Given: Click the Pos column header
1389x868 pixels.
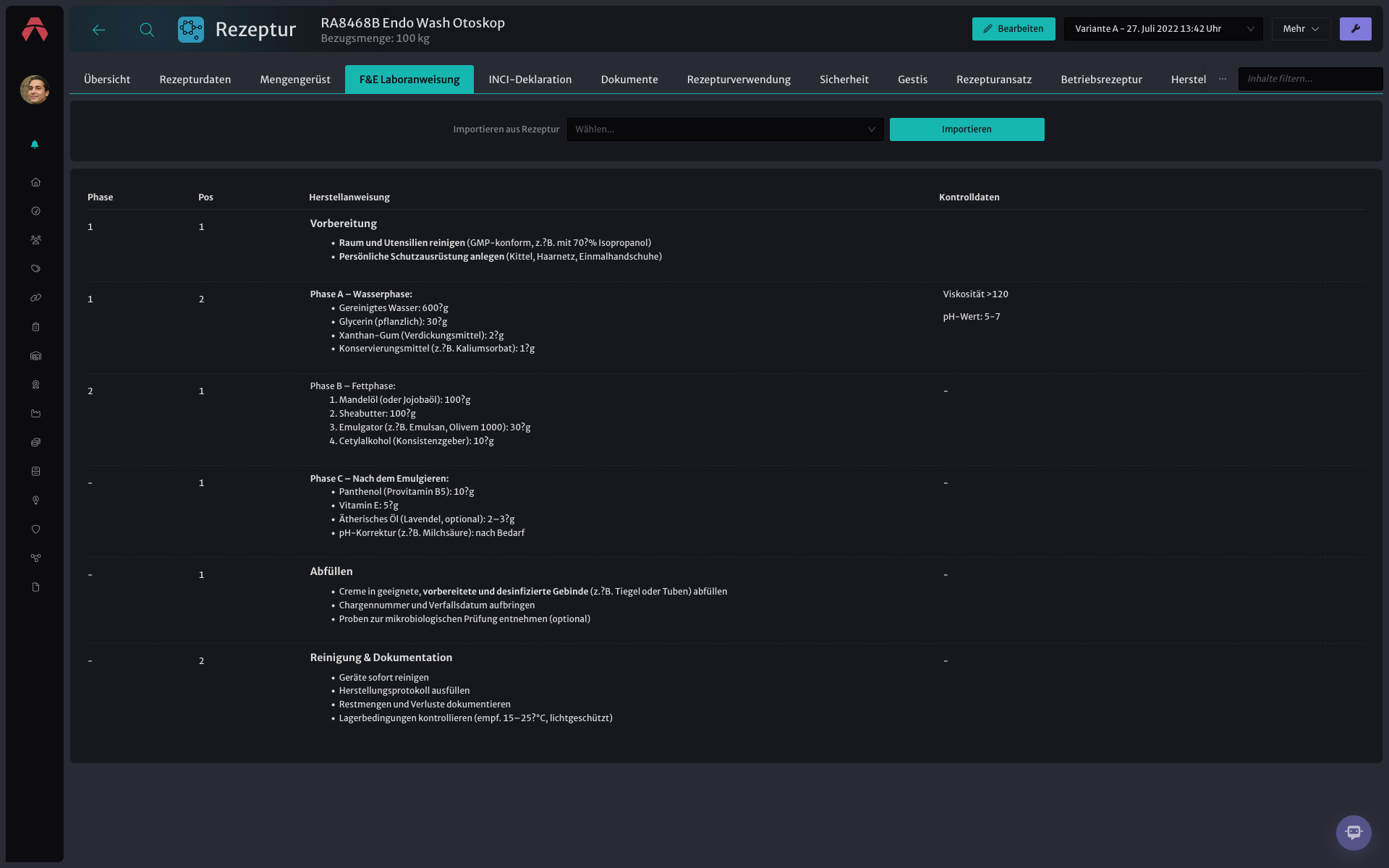Looking at the screenshot, I should point(205,197).
